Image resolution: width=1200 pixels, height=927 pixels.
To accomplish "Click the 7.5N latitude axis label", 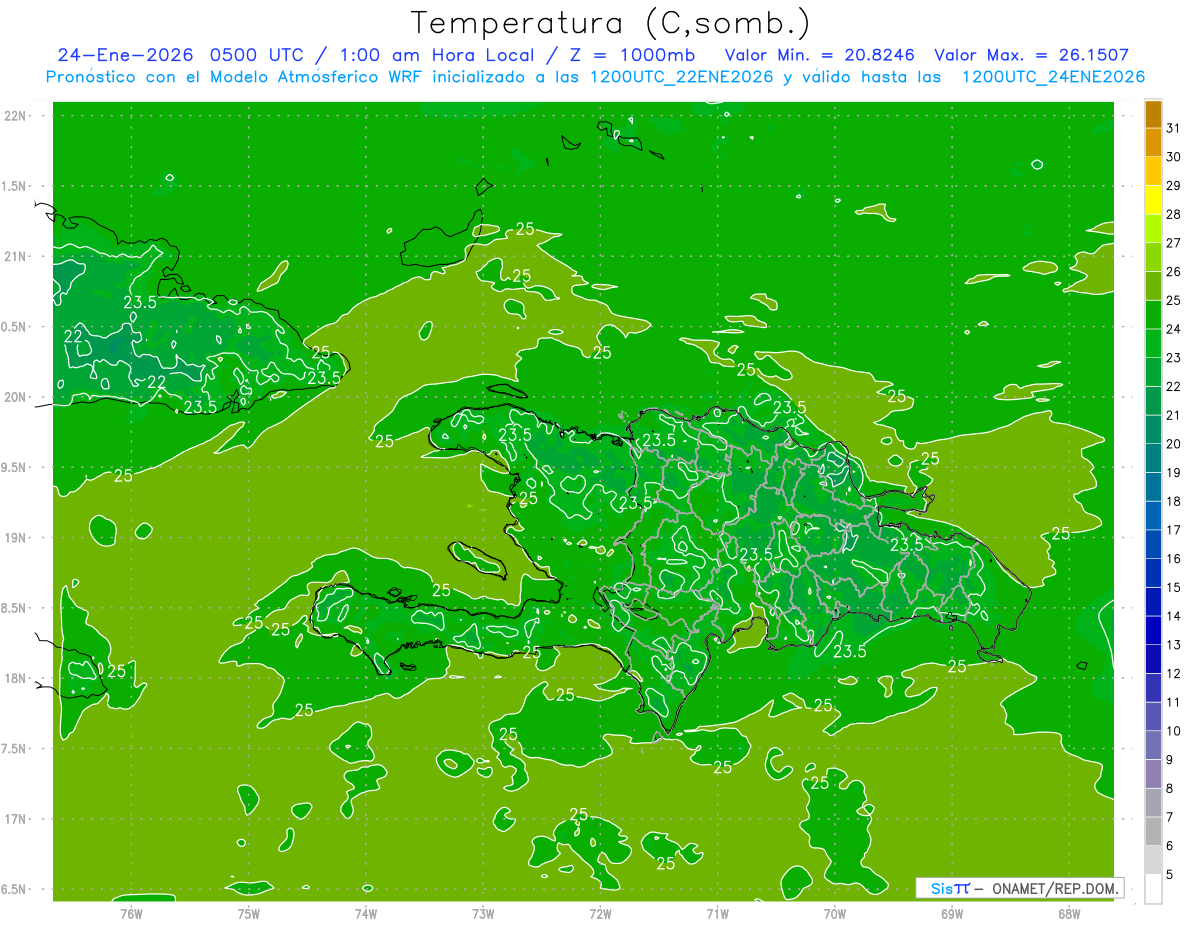I will (x=15, y=749).
